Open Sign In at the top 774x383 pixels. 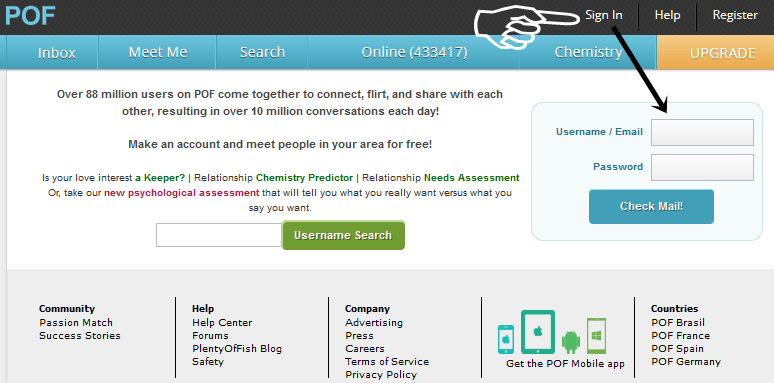604,15
